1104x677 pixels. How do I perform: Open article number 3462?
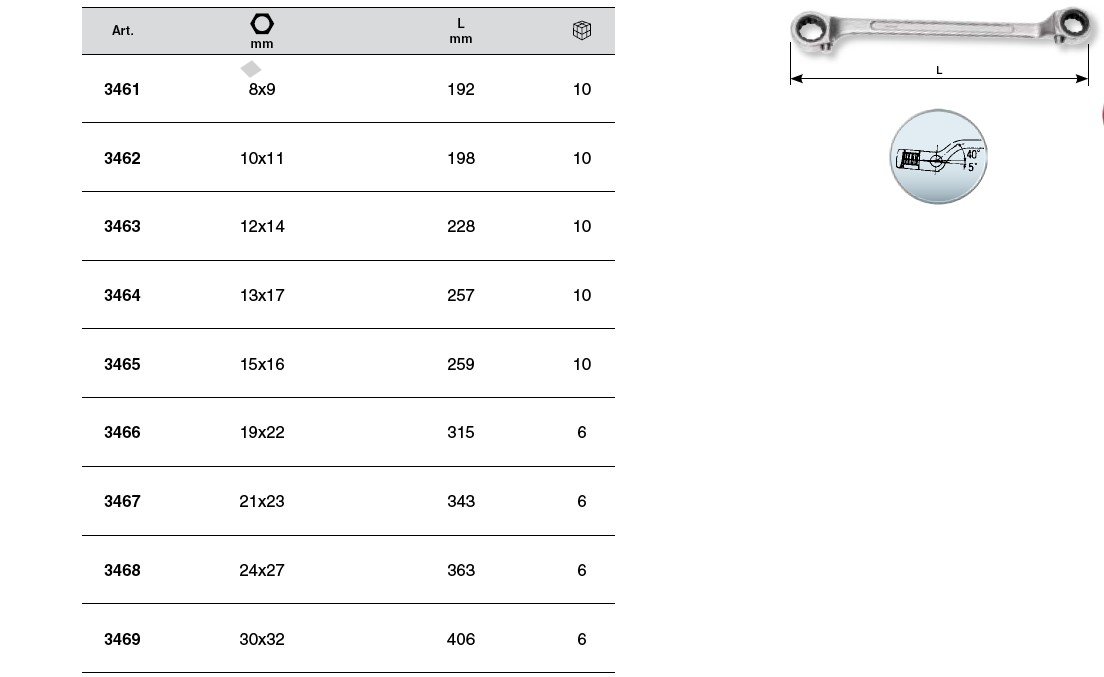pyautogui.click(x=122, y=158)
